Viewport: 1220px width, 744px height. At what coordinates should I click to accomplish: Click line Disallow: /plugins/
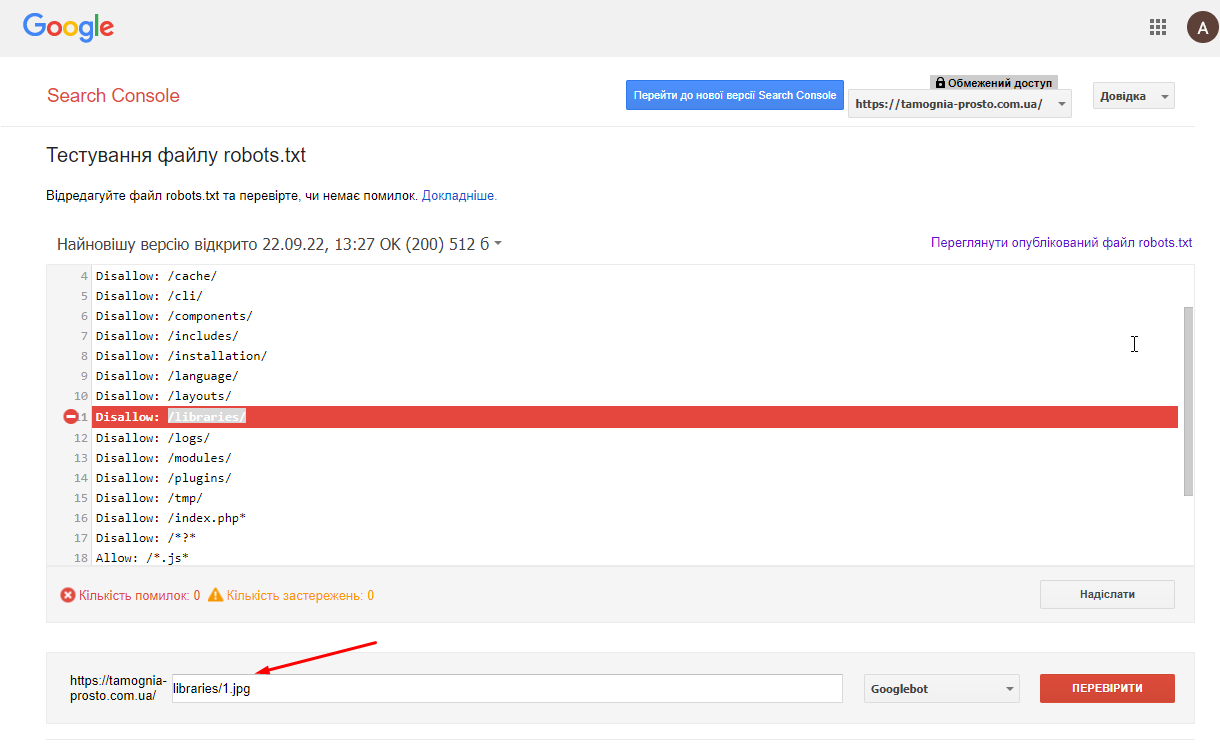pyautogui.click(x=163, y=478)
